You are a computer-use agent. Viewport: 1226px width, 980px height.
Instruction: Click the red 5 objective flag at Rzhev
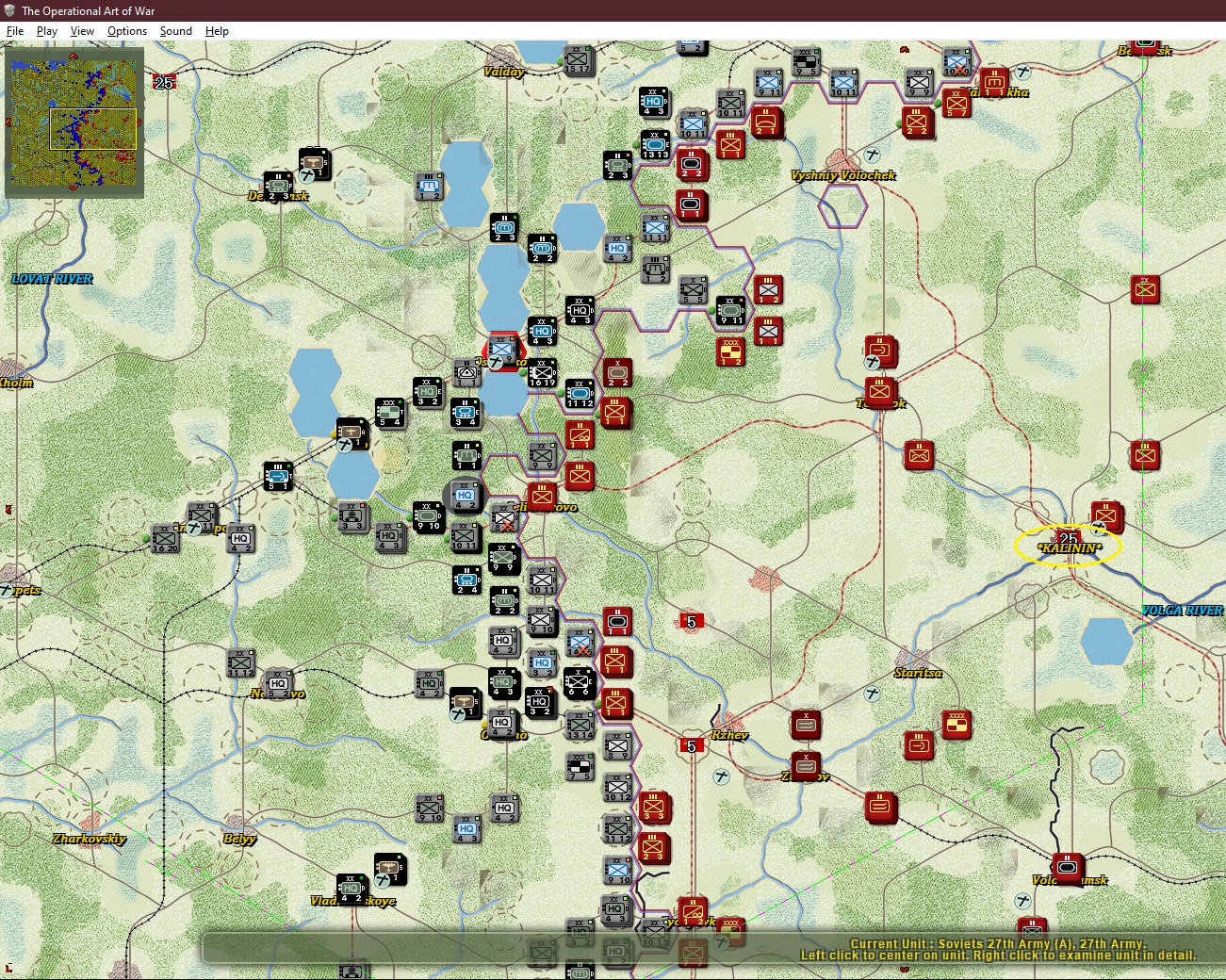click(692, 745)
